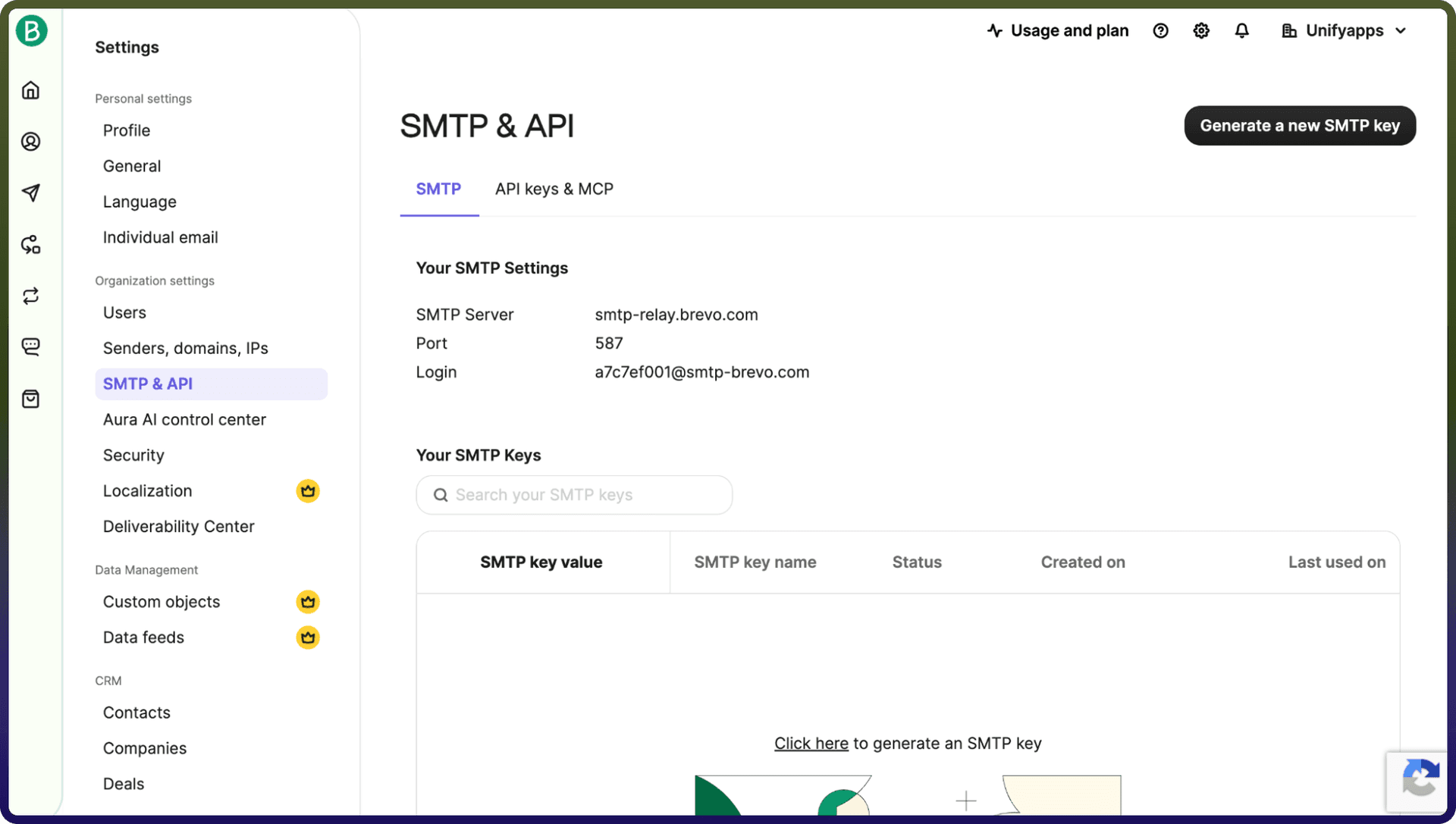The width and height of the screenshot is (1456, 824).
Task: Click the Created on column header
Action: 1083,562
